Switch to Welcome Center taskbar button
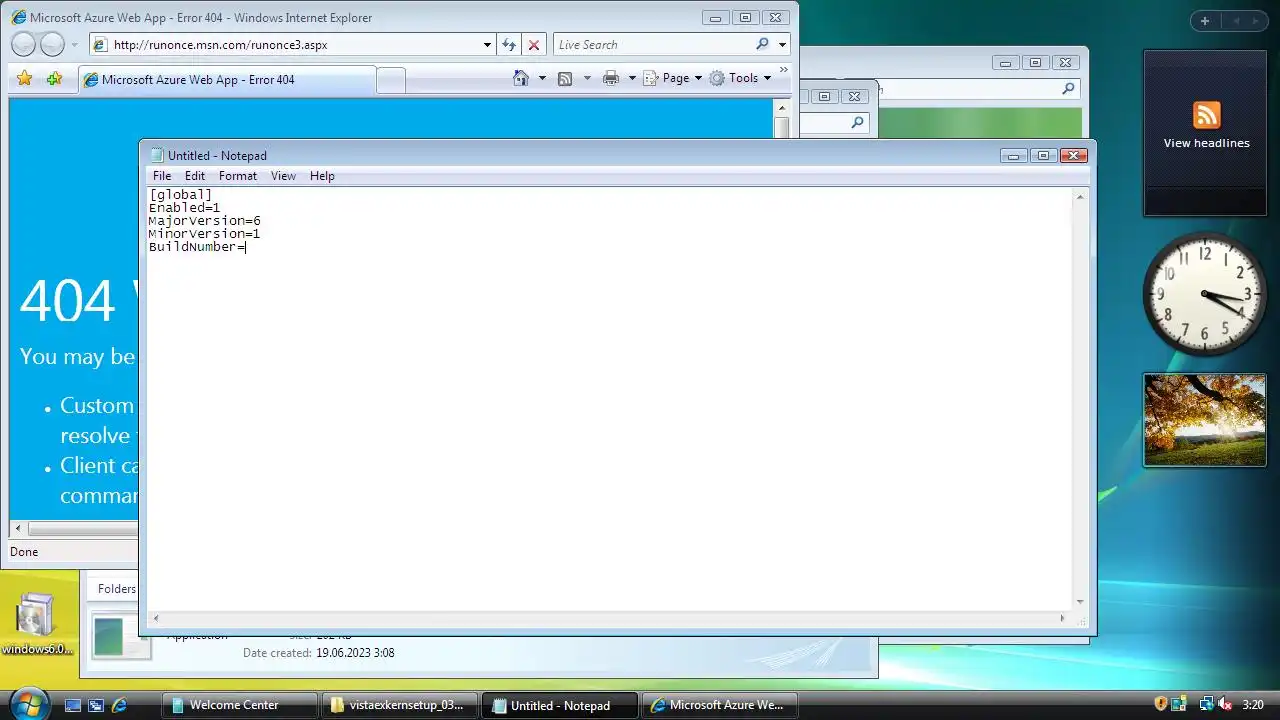 (x=239, y=705)
